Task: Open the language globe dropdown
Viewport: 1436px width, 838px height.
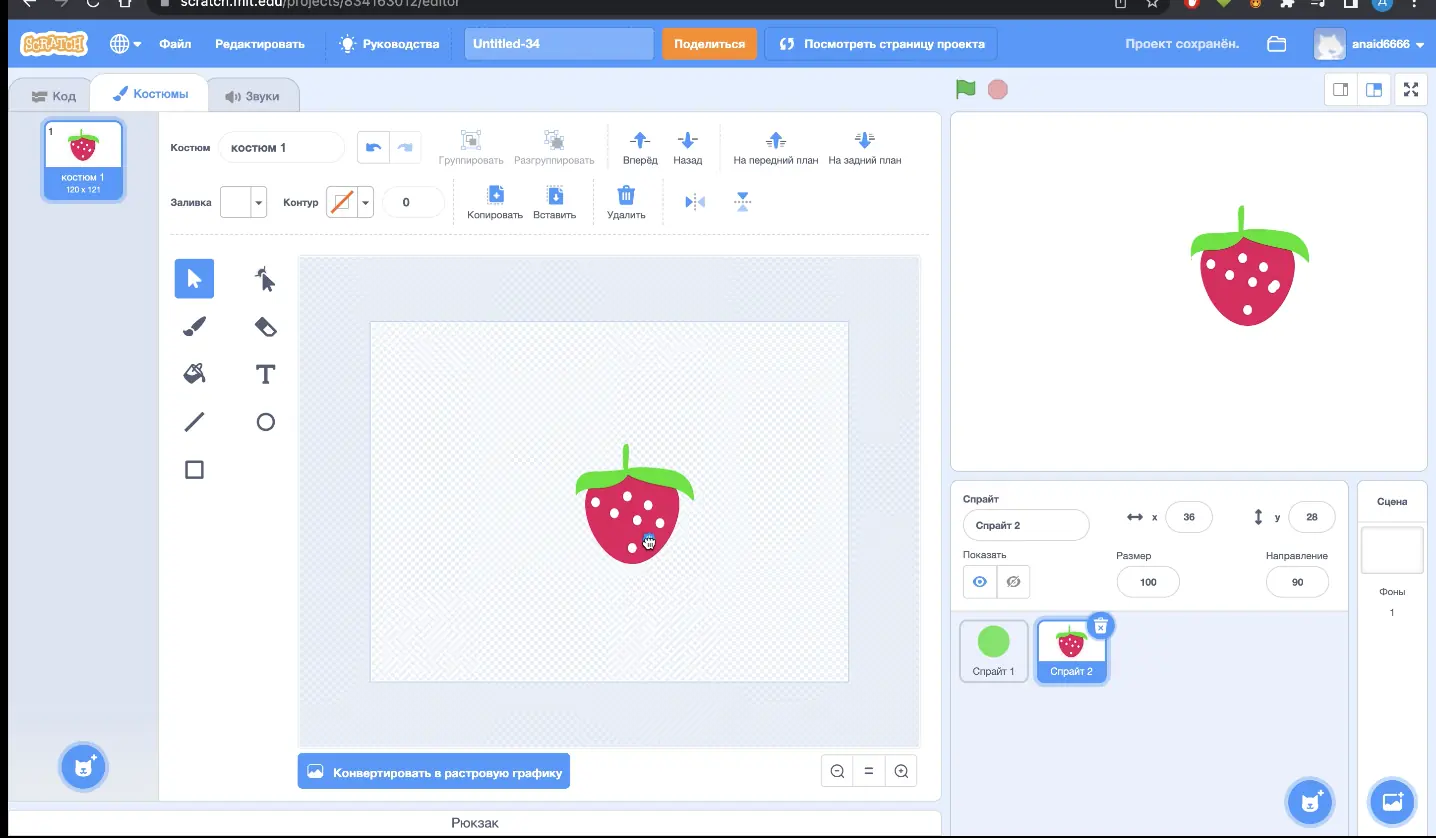Action: (125, 44)
